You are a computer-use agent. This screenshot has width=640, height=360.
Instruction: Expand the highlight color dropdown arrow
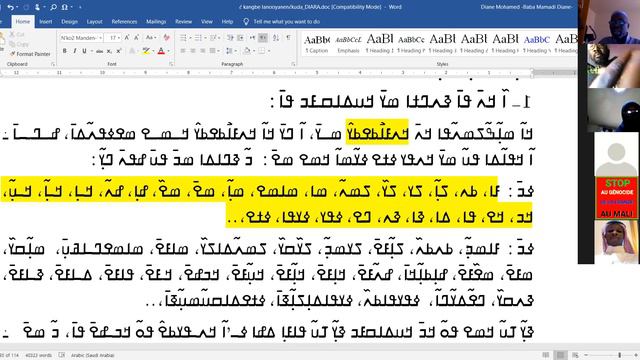pos(152,51)
